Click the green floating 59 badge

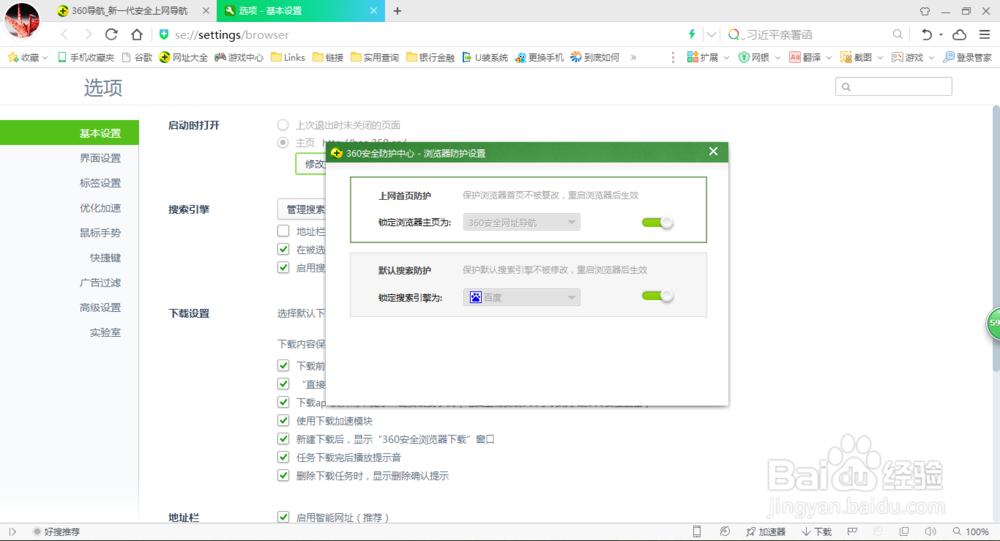point(993,324)
